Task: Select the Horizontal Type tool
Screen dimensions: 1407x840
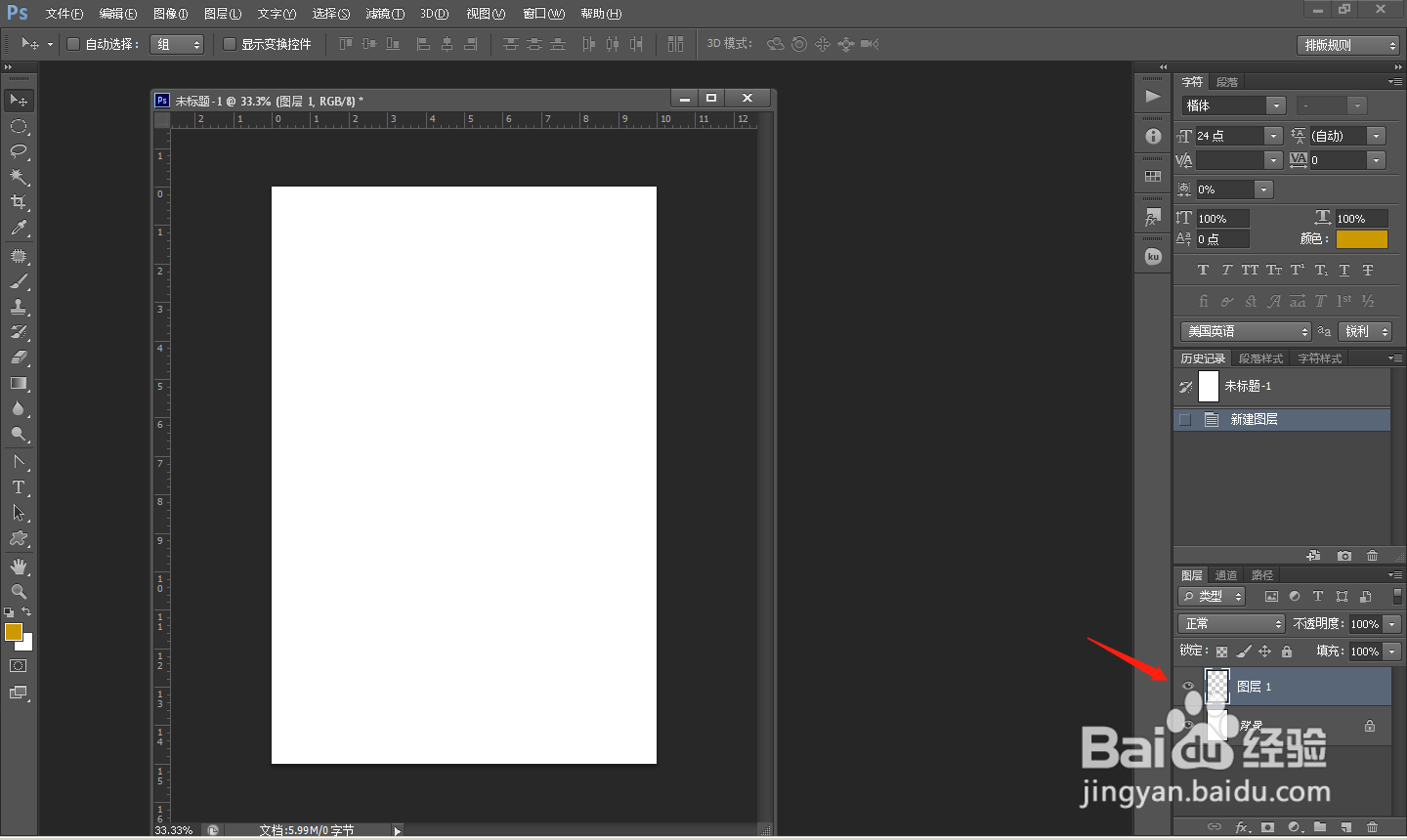Action: click(x=19, y=487)
